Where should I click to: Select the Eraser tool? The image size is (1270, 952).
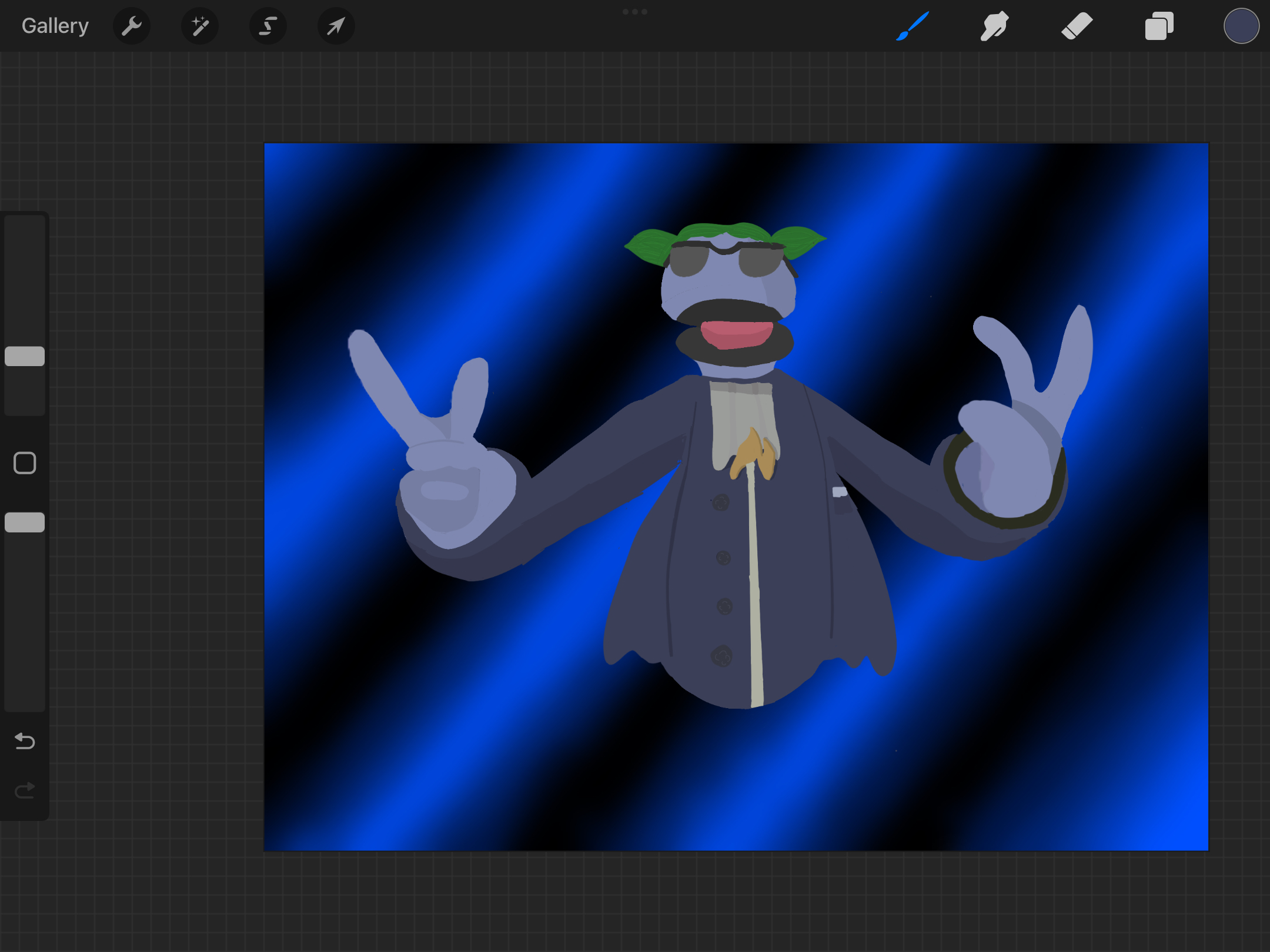[1077, 26]
